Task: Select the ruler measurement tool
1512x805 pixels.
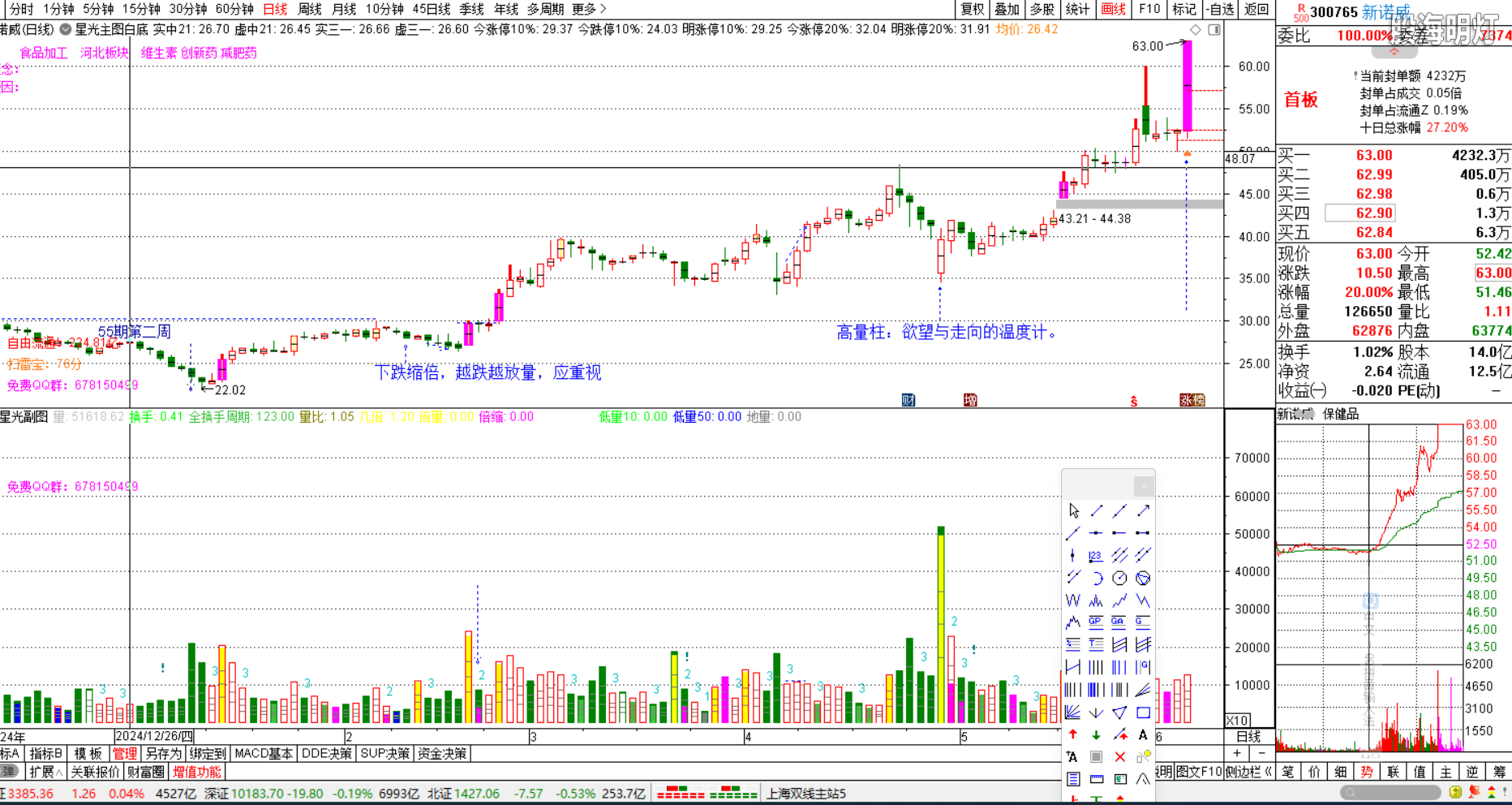Action: click(1097, 779)
